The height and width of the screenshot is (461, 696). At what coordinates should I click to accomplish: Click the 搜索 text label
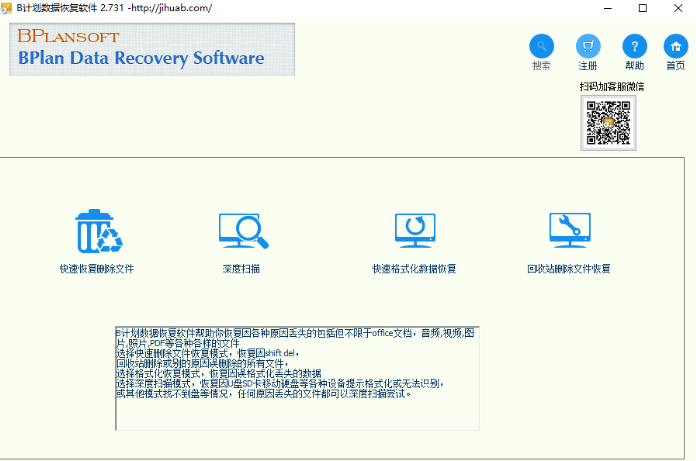coord(541,66)
